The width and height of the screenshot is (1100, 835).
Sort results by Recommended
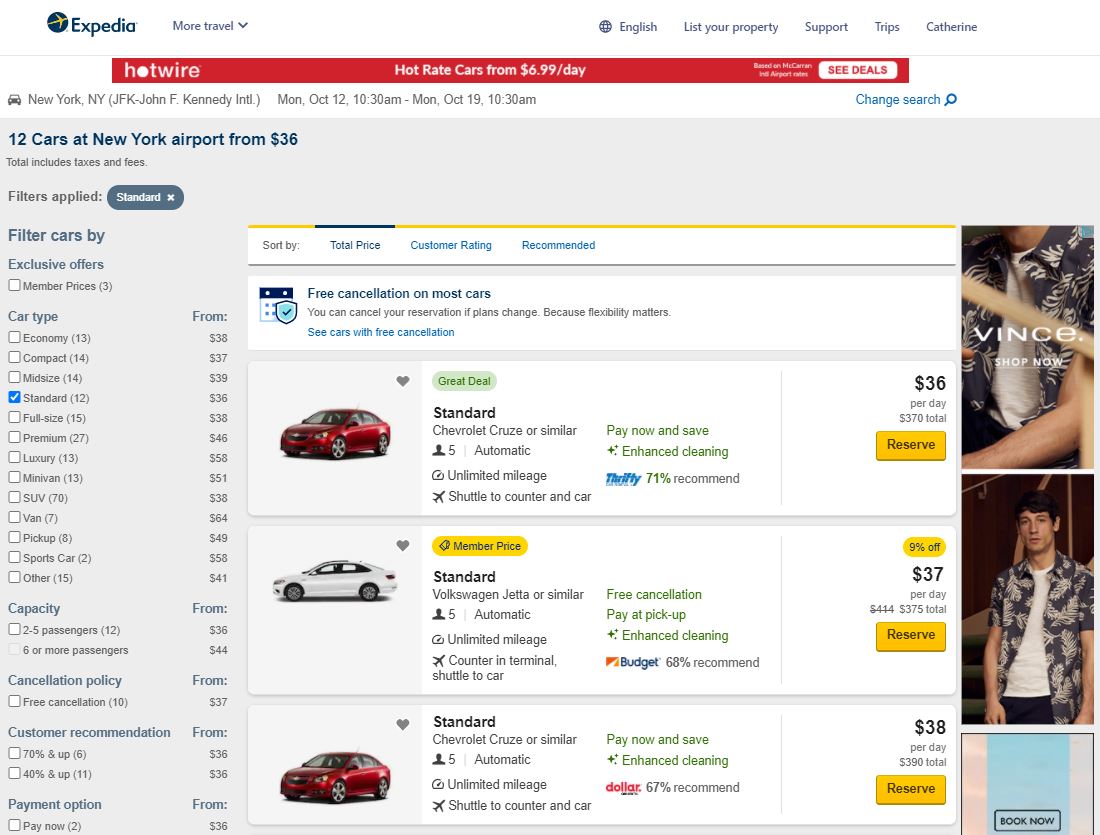click(x=558, y=245)
